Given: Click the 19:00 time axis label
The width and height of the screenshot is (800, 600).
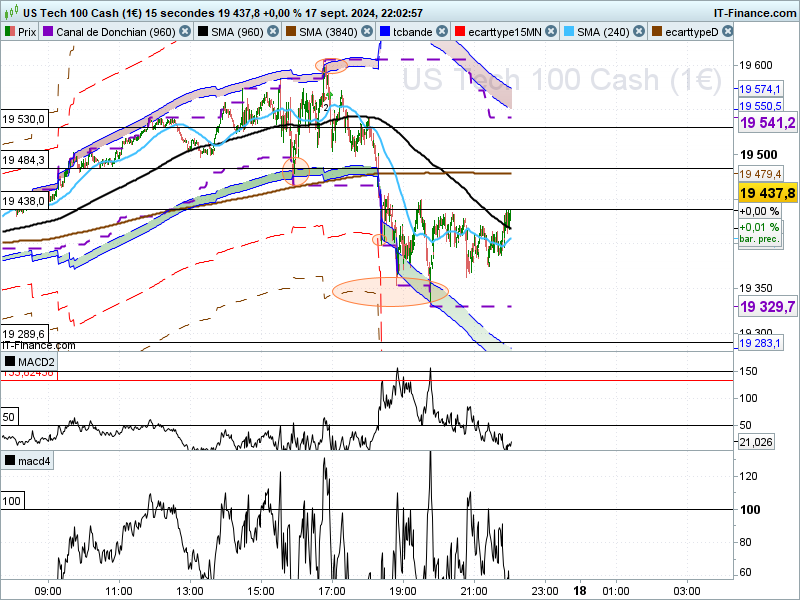Looking at the screenshot, I should (x=403, y=591).
